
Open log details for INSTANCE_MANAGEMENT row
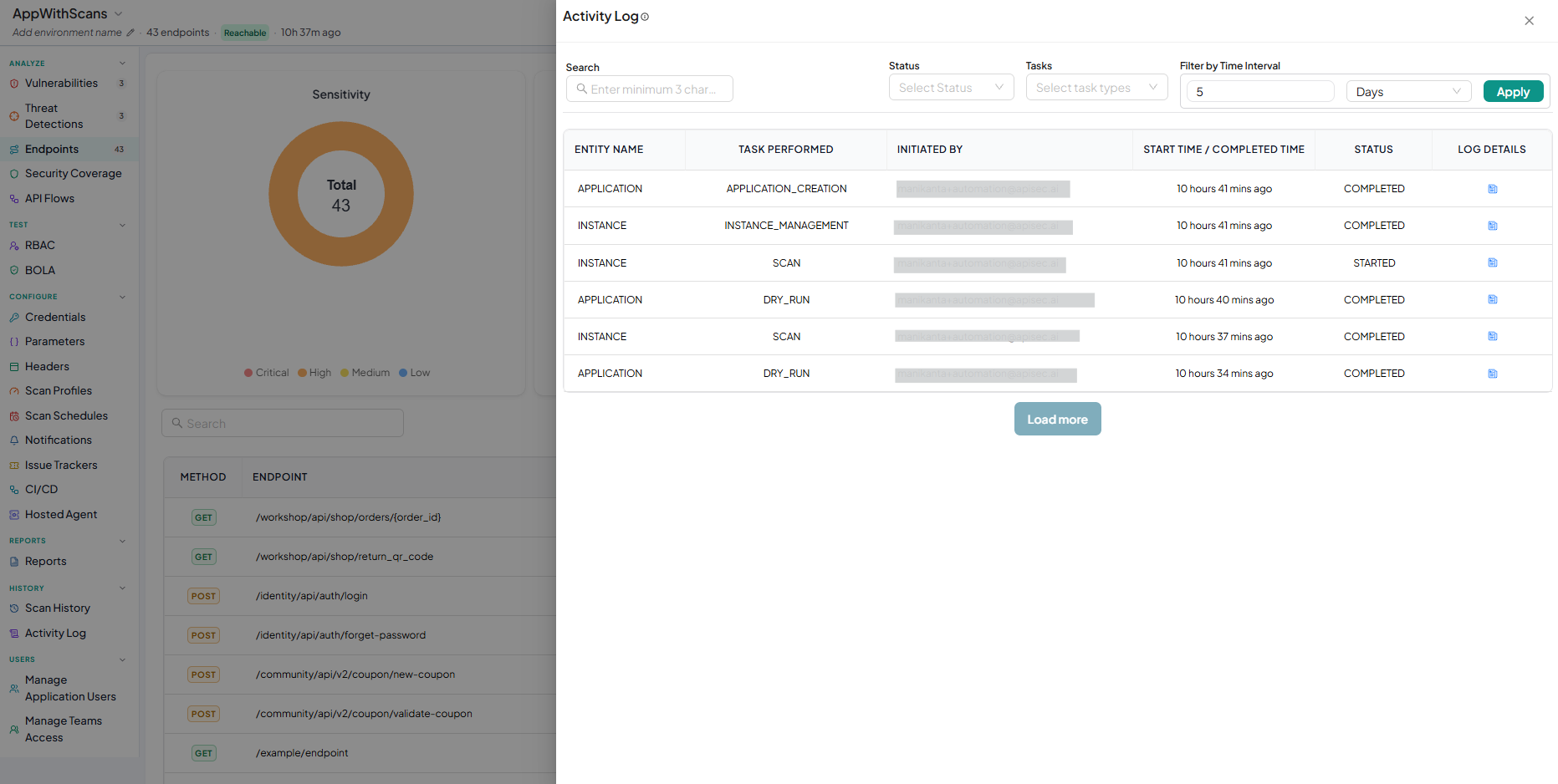click(x=1492, y=226)
